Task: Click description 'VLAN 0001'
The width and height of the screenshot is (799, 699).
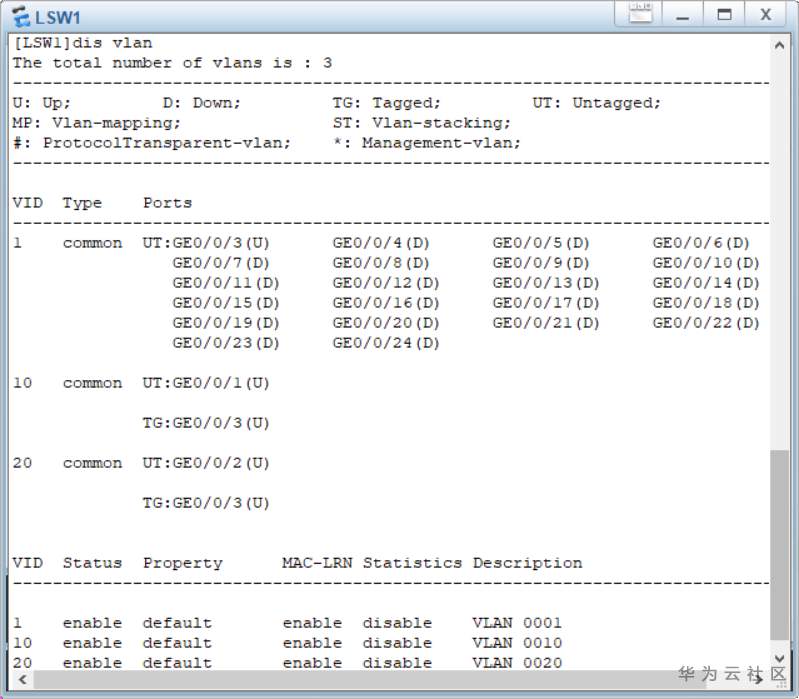Action: [x=517, y=623]
